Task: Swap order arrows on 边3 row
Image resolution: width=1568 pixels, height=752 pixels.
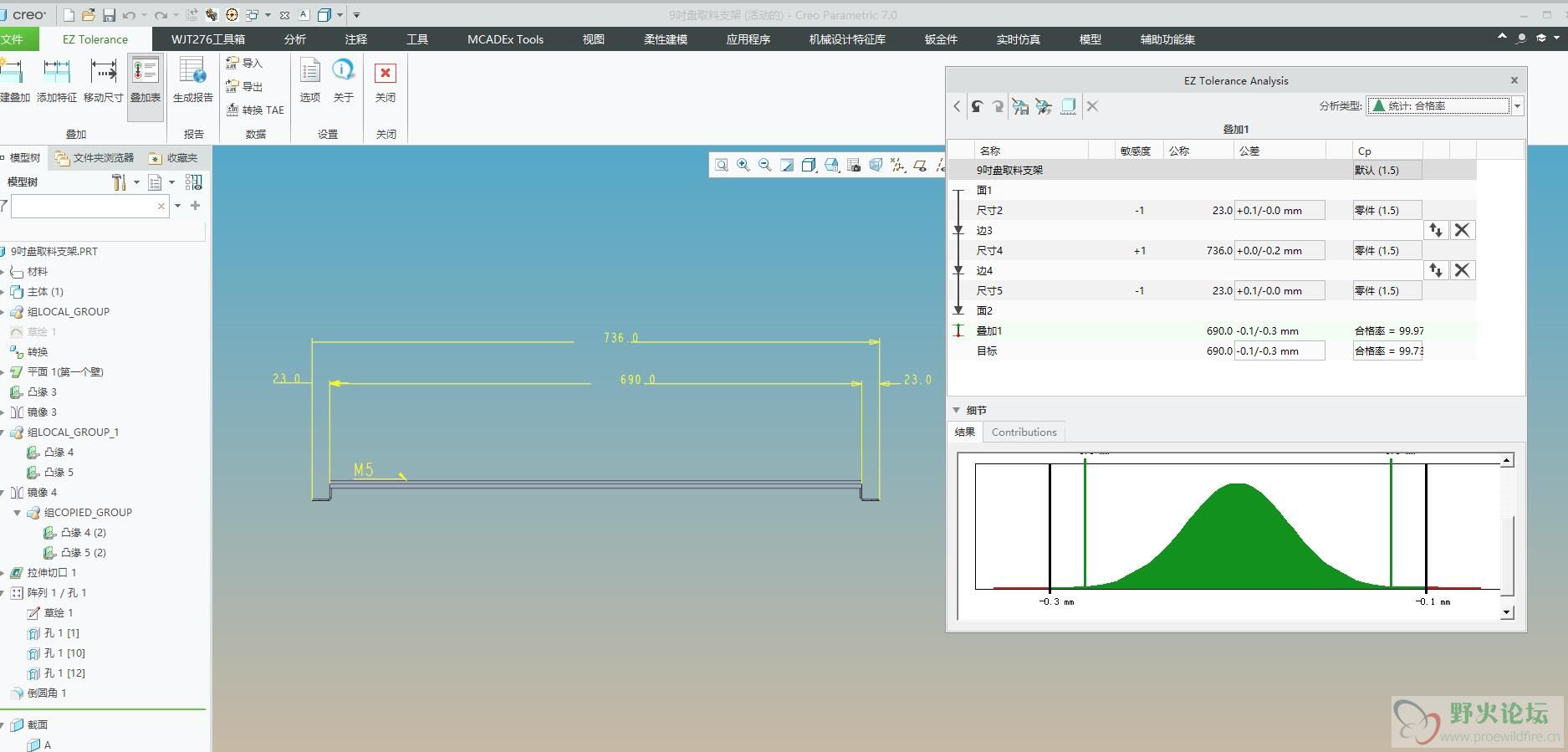Action: click(x=1436, y=230)
